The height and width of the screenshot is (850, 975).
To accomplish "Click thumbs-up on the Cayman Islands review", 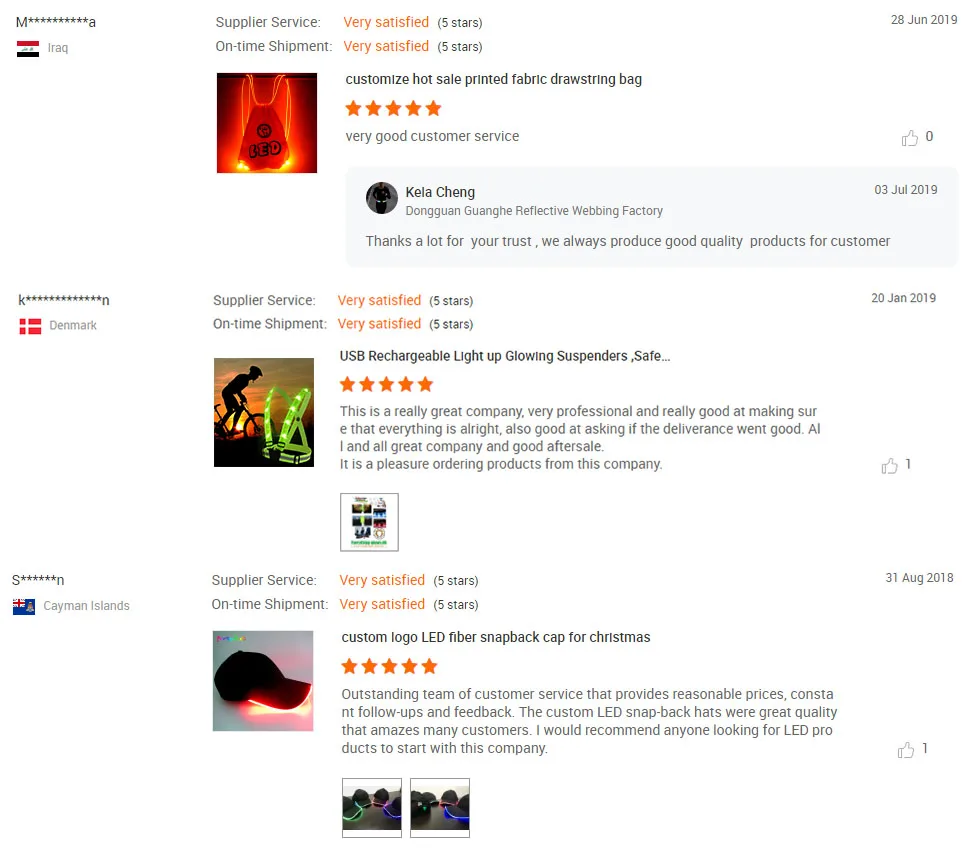I will (906, 749).
